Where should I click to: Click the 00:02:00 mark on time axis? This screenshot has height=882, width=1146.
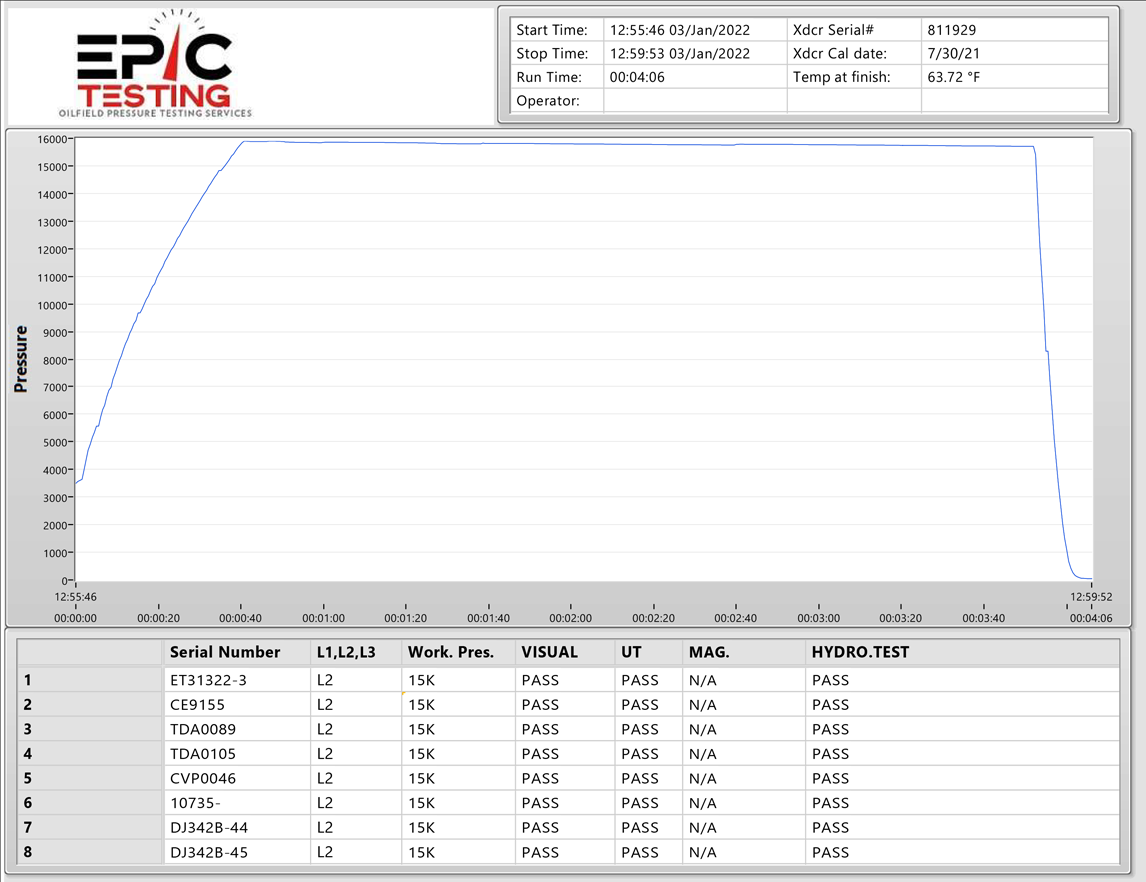point(571,618)
